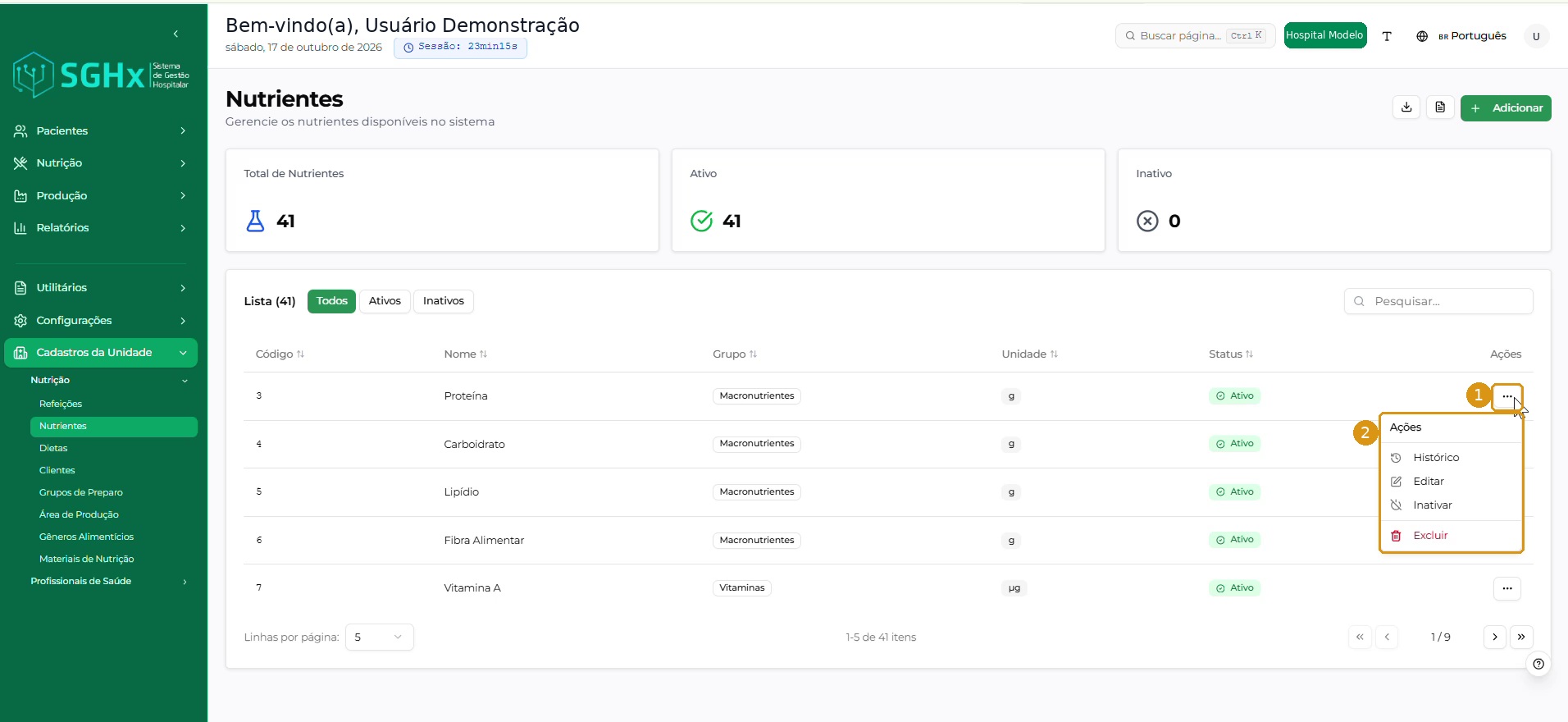Viewport: 1568px width, 722px height.
Task: Sort table by Código column
Action: pyautogui.click(x=280, y=354)
